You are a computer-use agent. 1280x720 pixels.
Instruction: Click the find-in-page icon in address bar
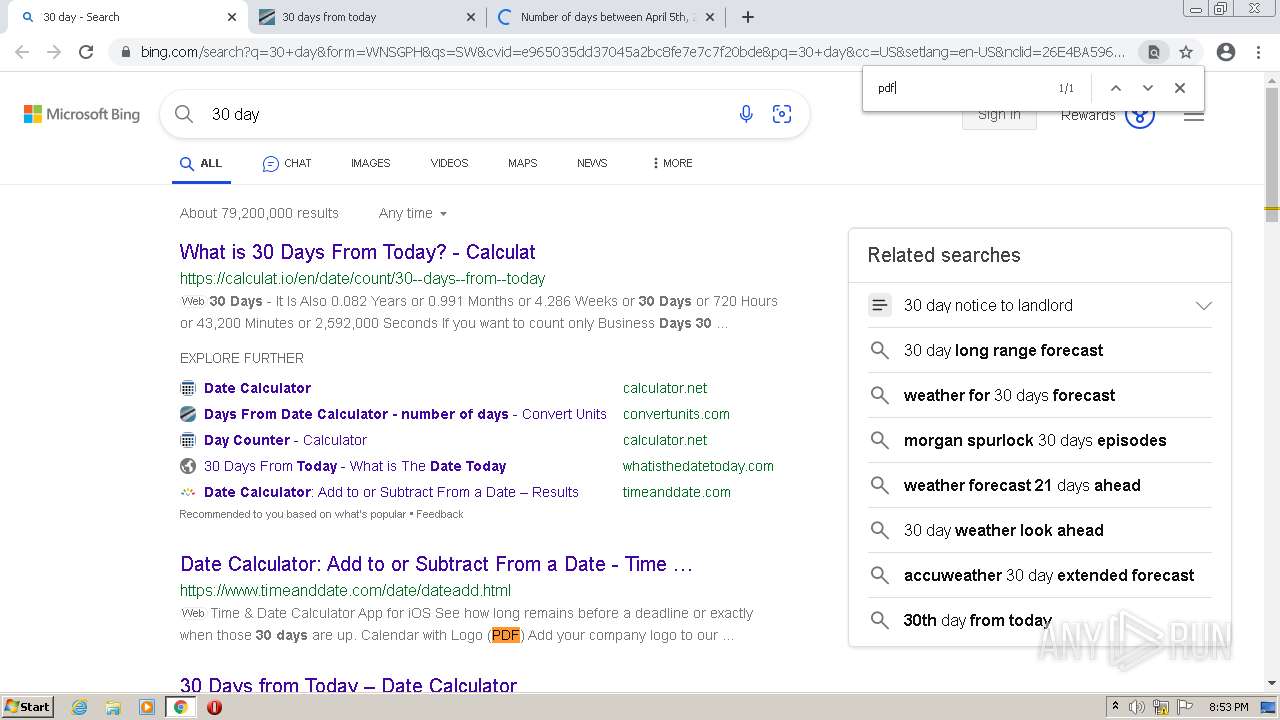coord(1153,52)
